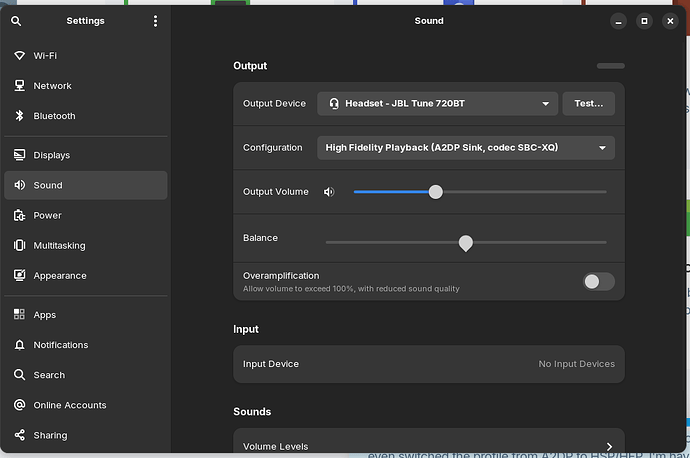This screenshot has height=458, width=690.
Task: Enable the Overamplification switch
Action: tap(599, 281)
